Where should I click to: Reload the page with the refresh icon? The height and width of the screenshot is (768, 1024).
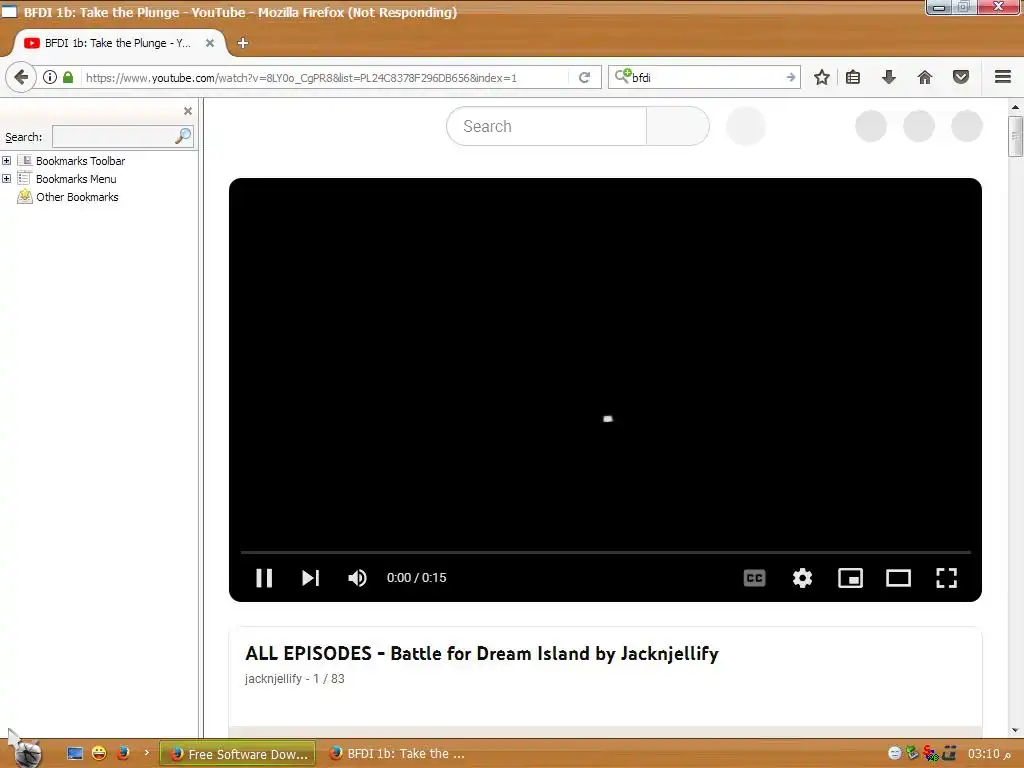point(584,78)
